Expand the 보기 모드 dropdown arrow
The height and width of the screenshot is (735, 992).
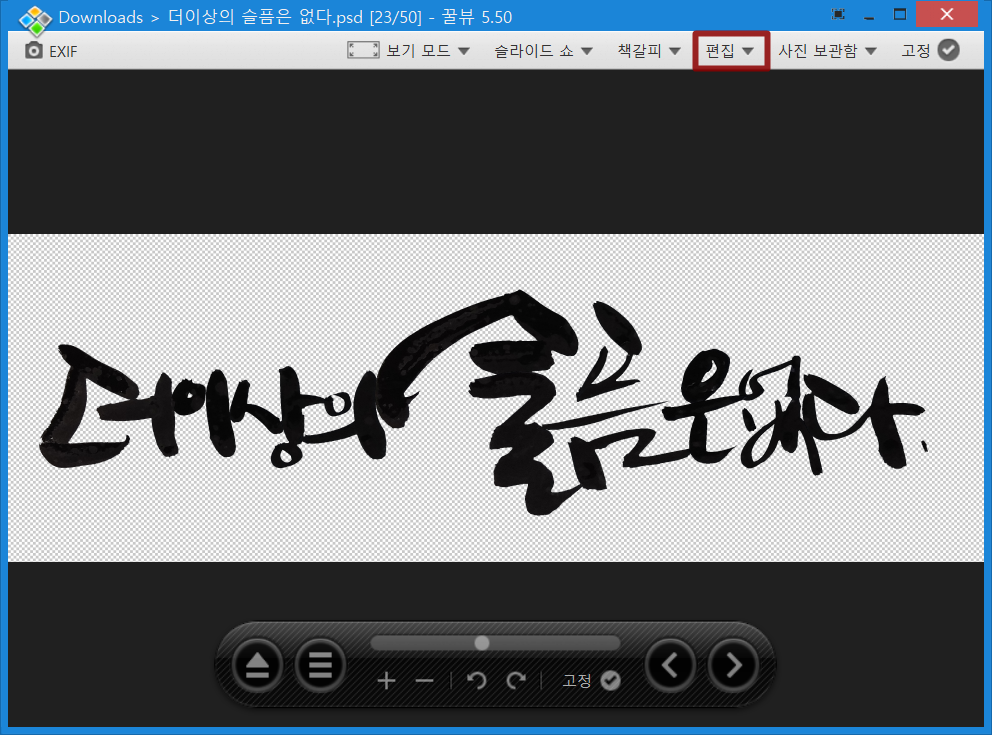click(464, 51)
